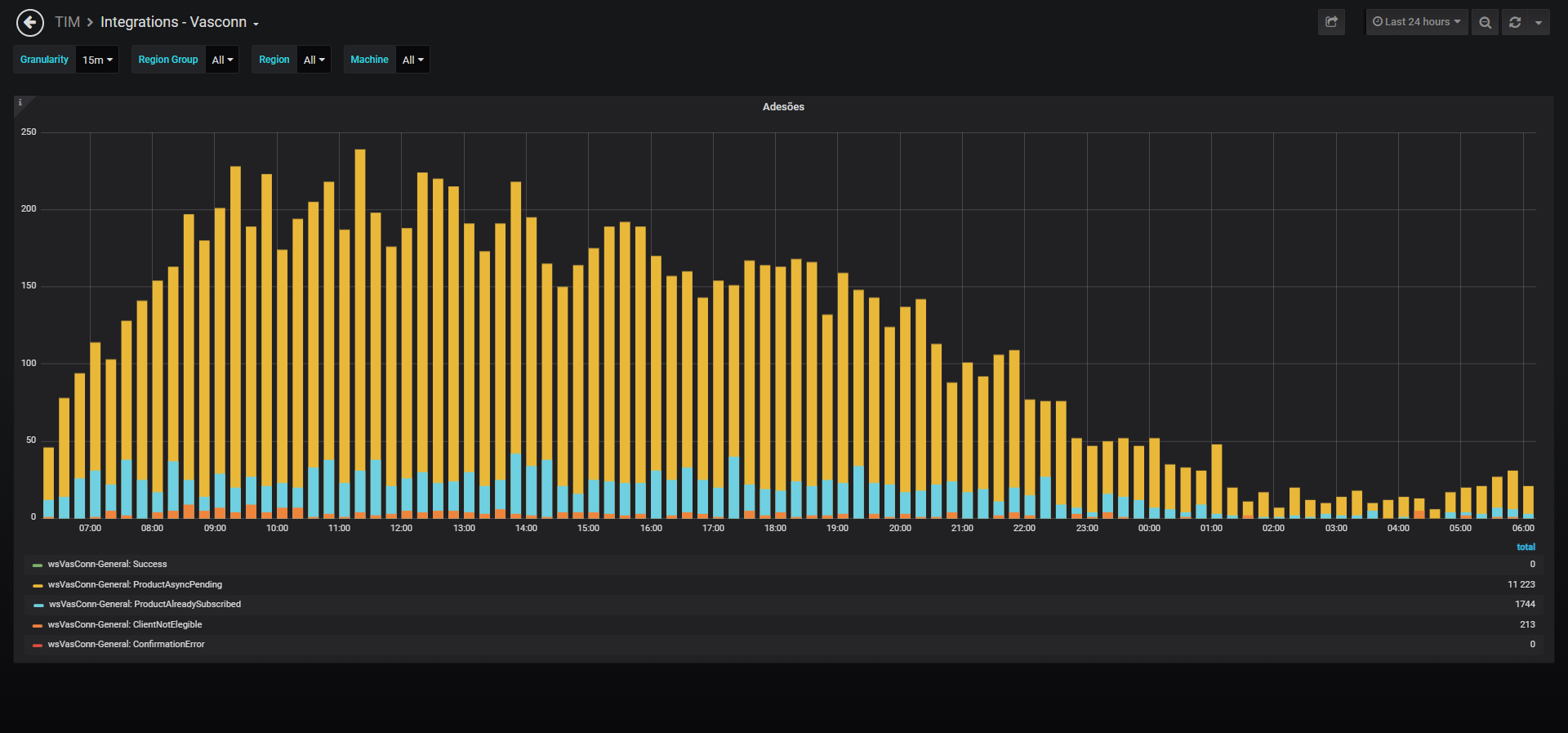Screen dimensions: 1568x733
Task: Click the panel info corner icon
Action: (x=20, y=103)
